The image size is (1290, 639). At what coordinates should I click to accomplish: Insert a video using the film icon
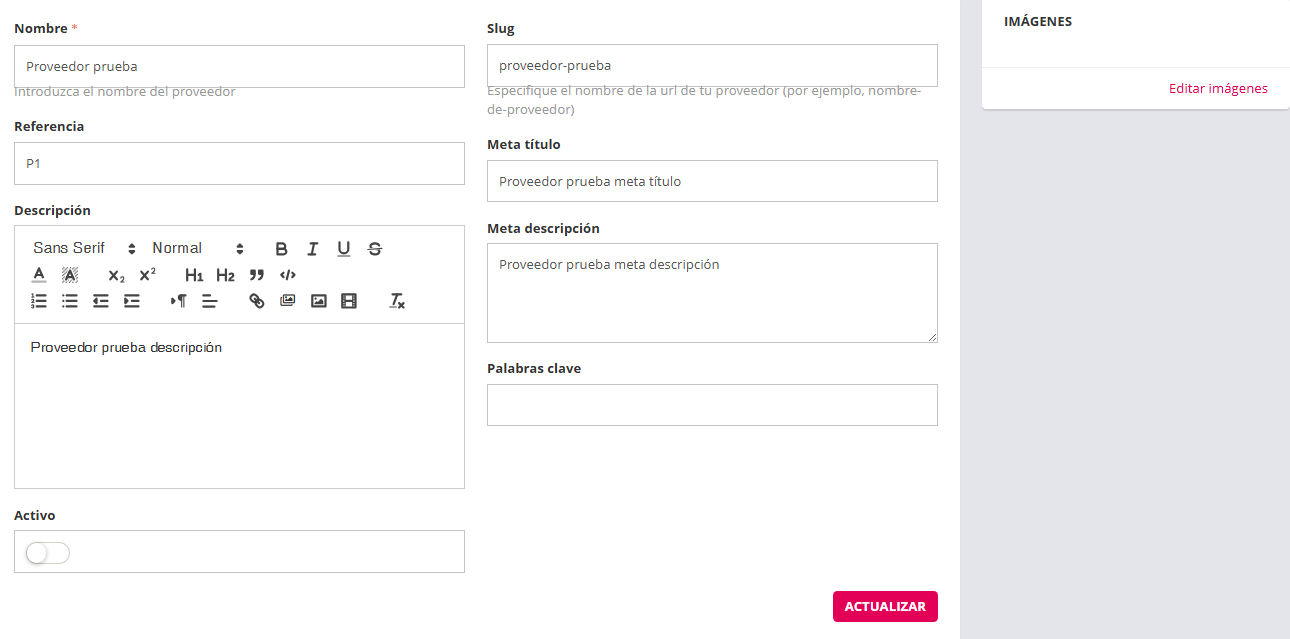tap(349, 301)
